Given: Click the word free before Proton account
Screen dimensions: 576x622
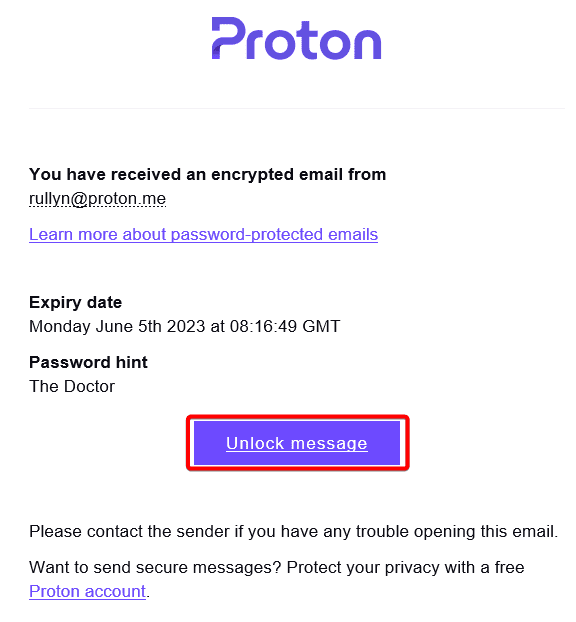Looking at the screenshot, I should point(509,567).
